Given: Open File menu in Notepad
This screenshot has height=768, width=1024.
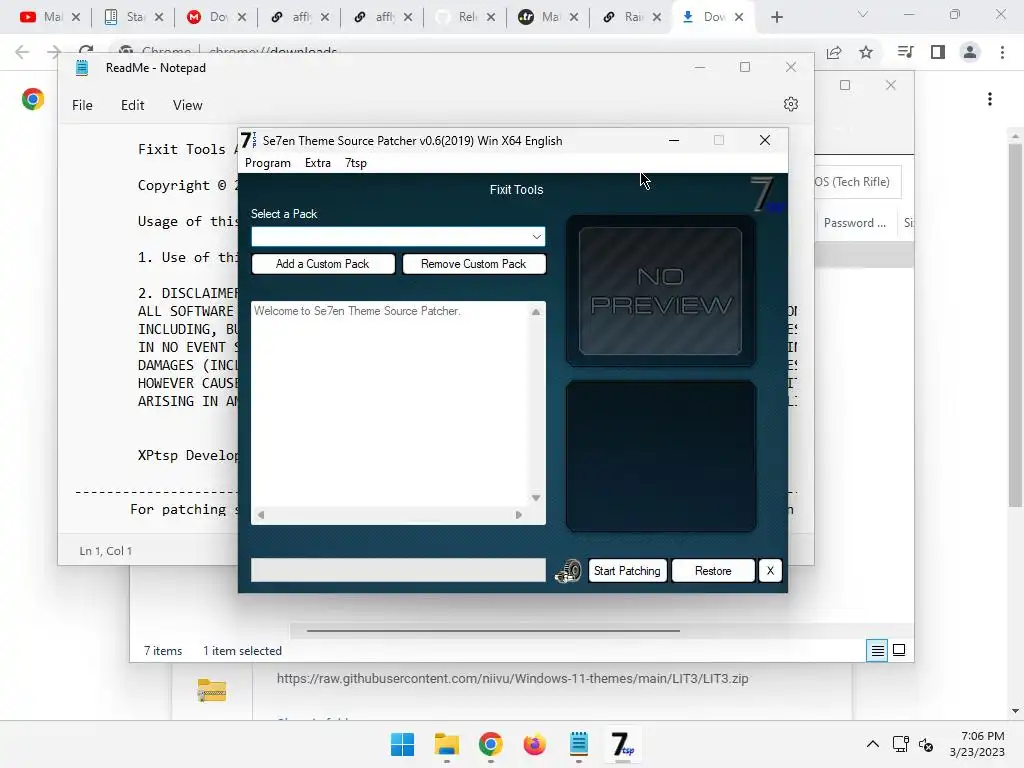Looking at the screenshot, I should 82,105.
